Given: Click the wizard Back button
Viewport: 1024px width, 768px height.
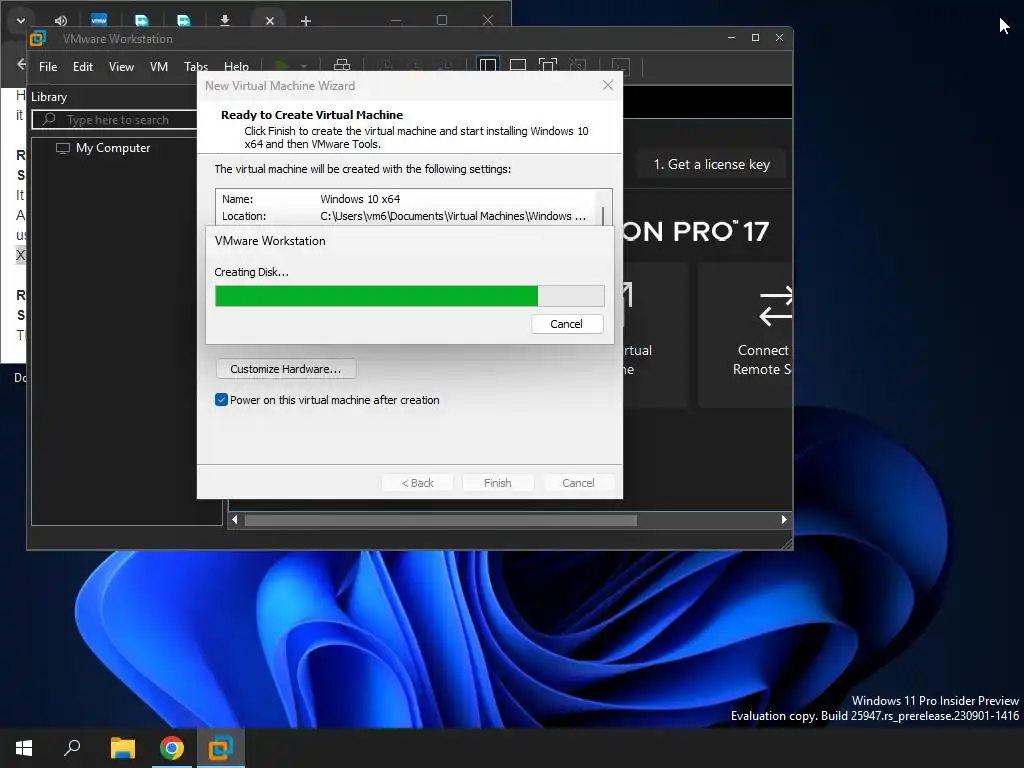Looking at the screenshot, I should point(417,483).
